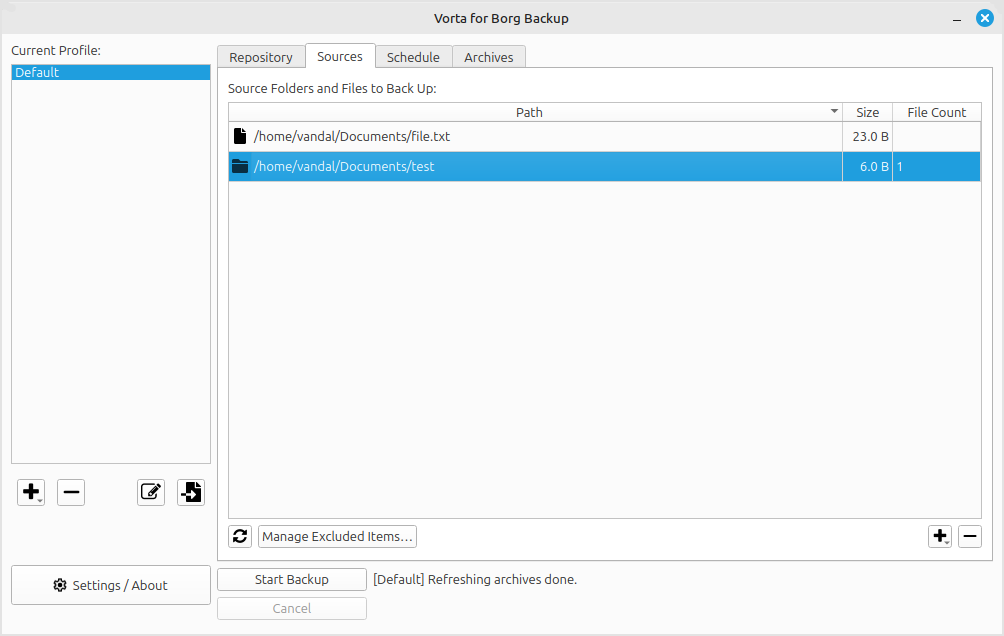
Task: Open Settings / About
Action: tap(111, 585)
